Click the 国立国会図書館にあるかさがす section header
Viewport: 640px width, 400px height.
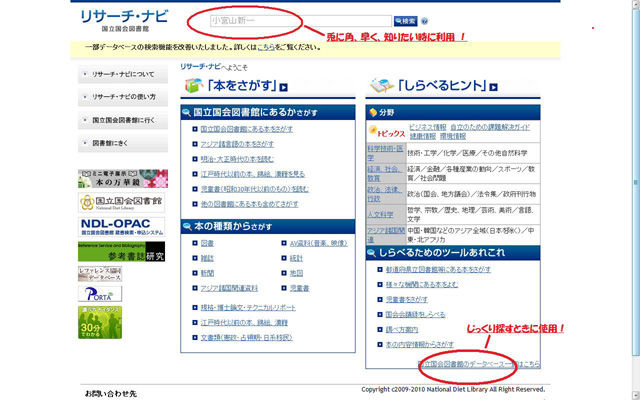coord(268,113)
